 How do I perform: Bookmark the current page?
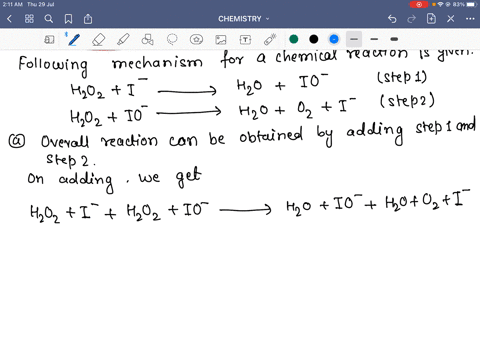click(68, 19)
